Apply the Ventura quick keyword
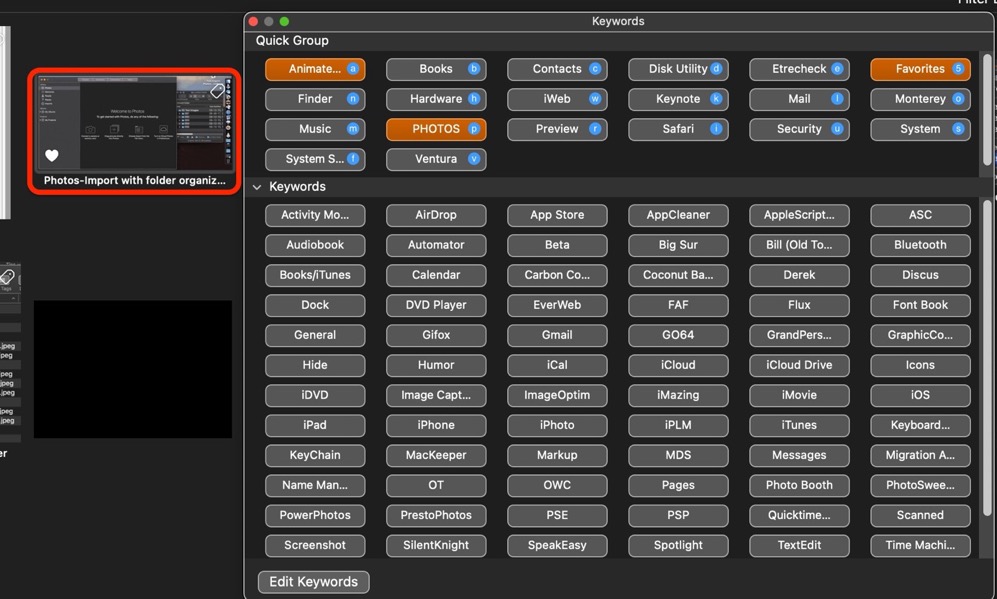 click(x=436, y=159)
